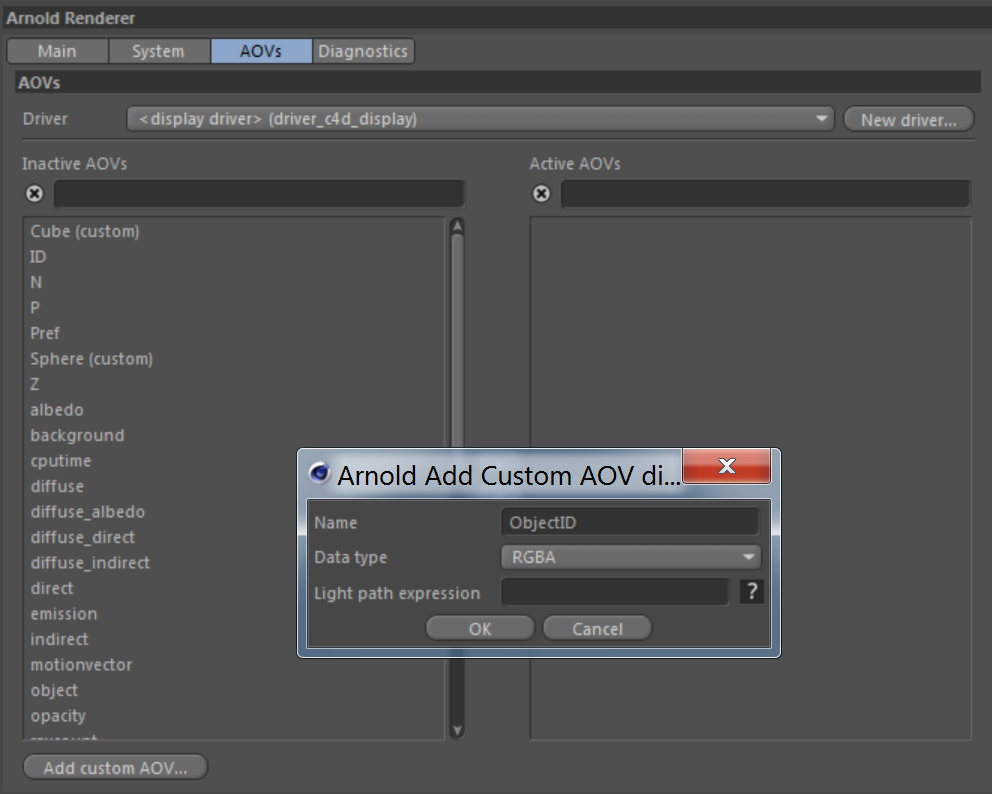This screenshot has width=992, height=794.
Task: Select the motionvector AOV
Action: click(x=81, y=664)
